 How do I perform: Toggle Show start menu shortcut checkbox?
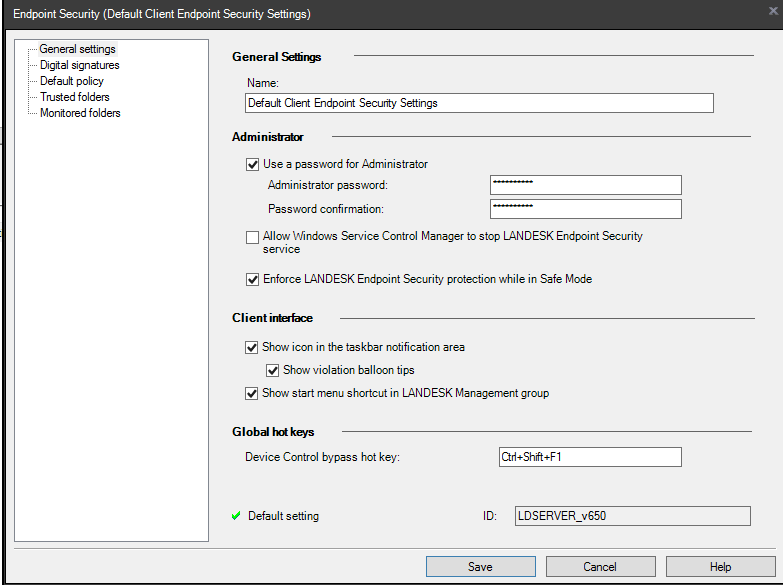click(x=251, y=393)
